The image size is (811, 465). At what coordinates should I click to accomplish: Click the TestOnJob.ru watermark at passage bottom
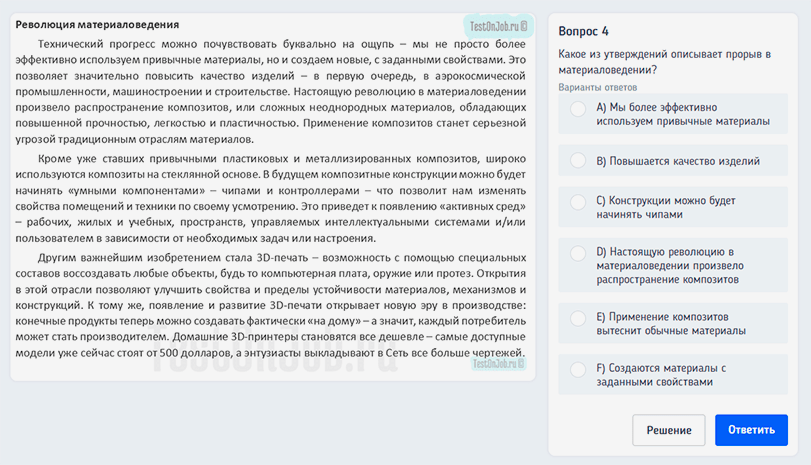click(x=498, y=365)
